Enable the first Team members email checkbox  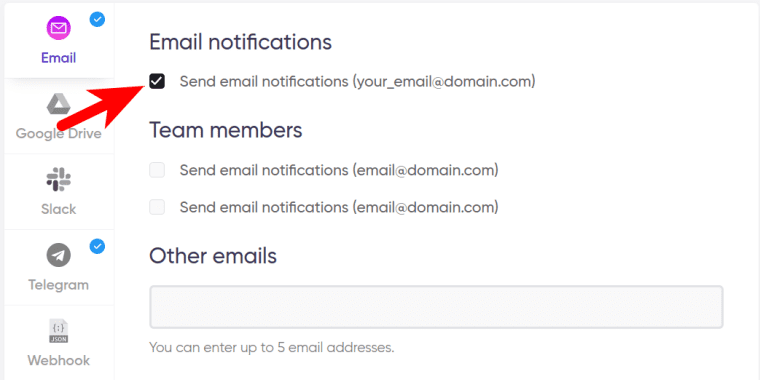[x=157, y=170]
